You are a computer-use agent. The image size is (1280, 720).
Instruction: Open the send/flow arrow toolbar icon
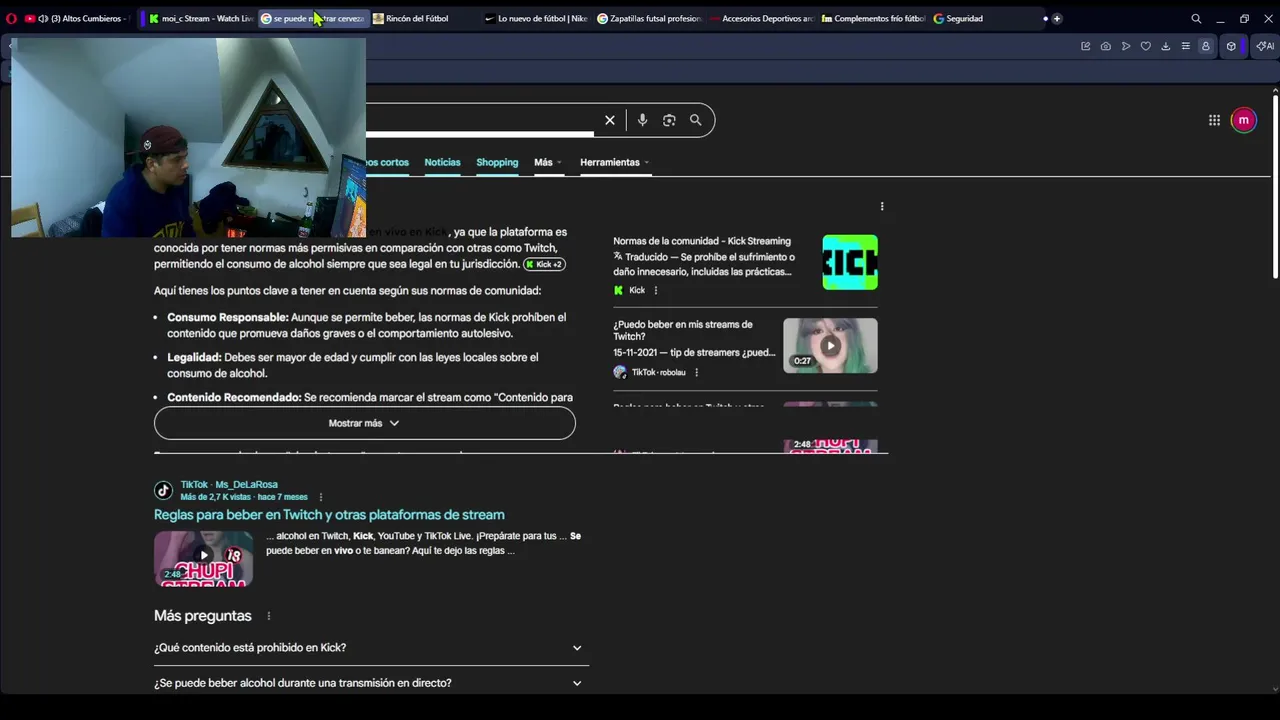[x=1125, y=46]
